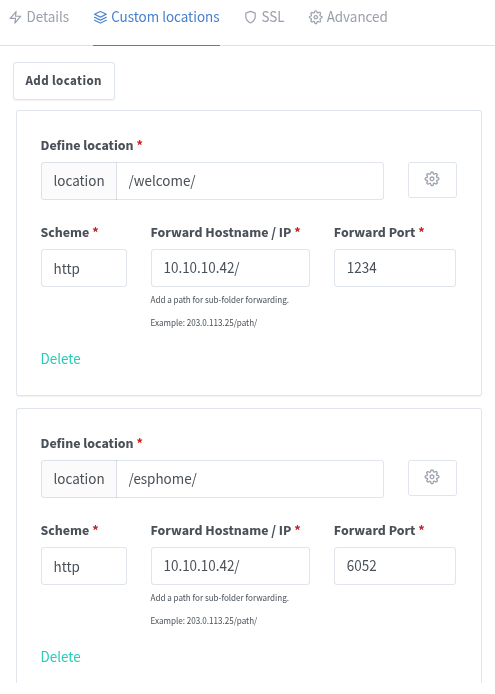
Task: Select the Custom locations tab
Action: [156, 17]
